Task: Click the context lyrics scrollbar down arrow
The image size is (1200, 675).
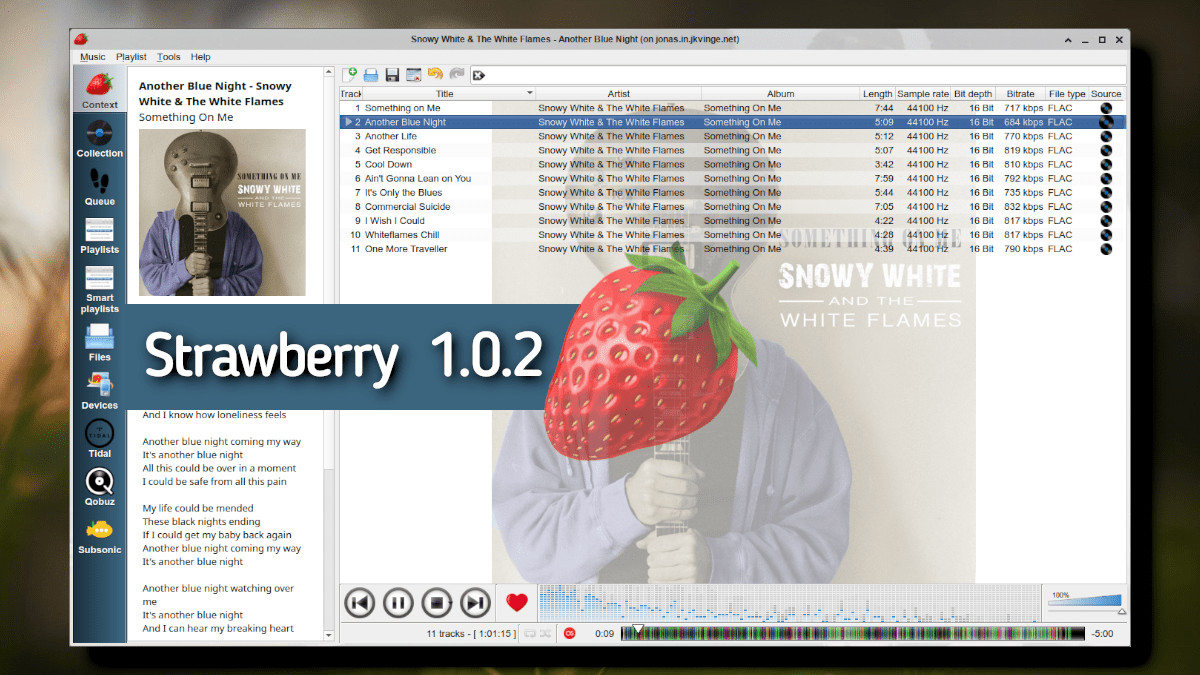Action: [329, 634]
